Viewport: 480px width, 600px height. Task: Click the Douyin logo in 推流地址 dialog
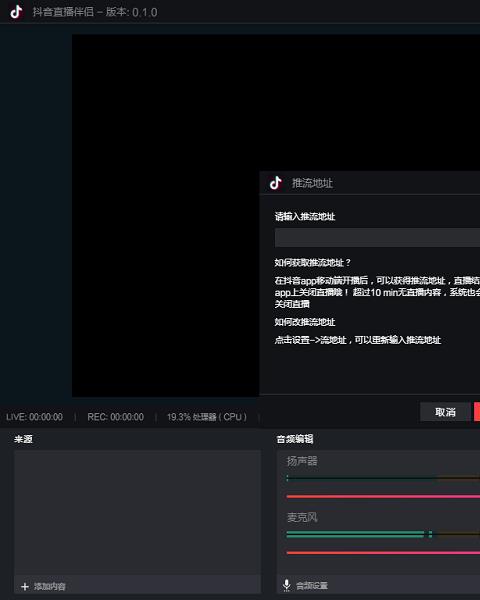pyautogui.click(x=276, y=183)
